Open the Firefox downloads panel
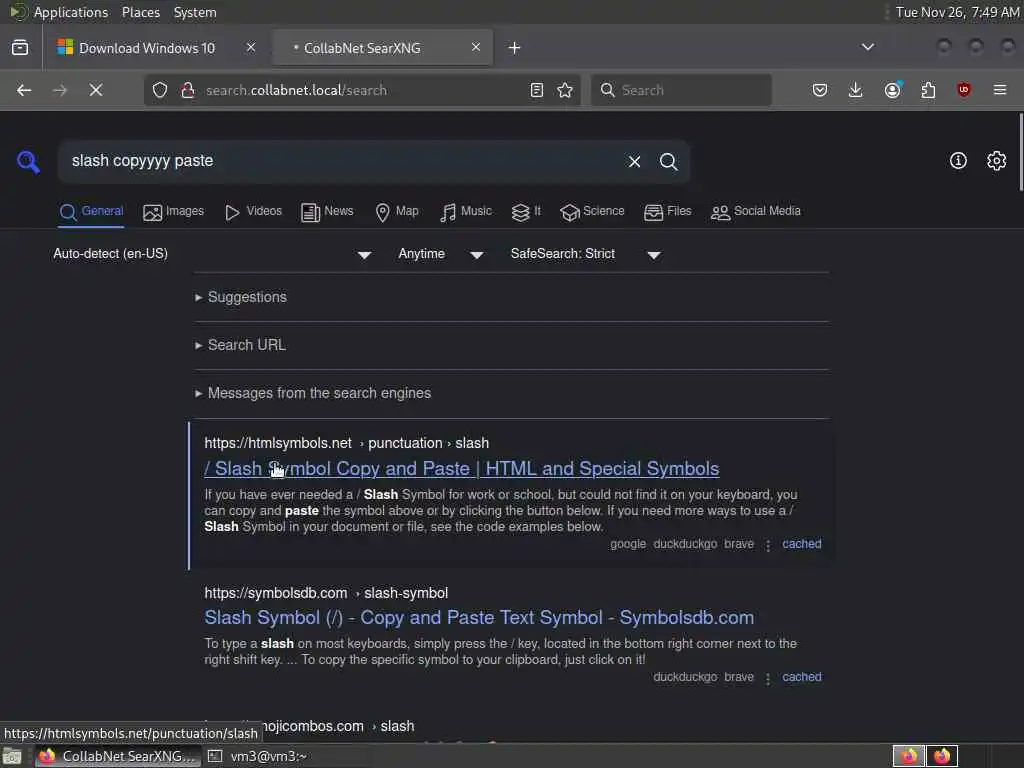This screenshot has width=1024, height=768. (x=856, y=90)
